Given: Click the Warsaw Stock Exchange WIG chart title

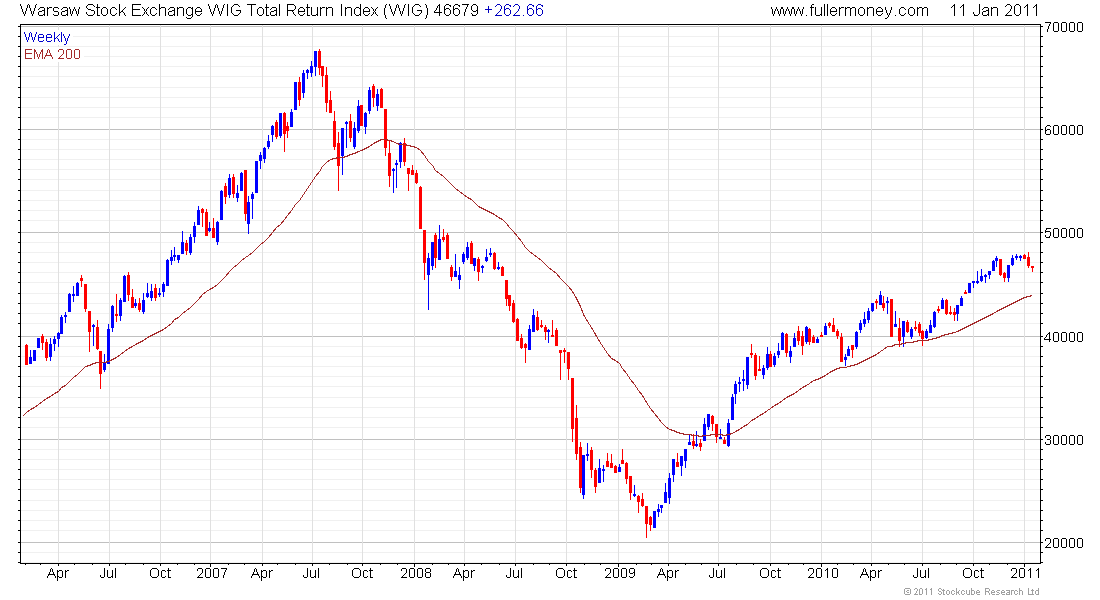Looking at the screenshot, I should coord(224,11).
